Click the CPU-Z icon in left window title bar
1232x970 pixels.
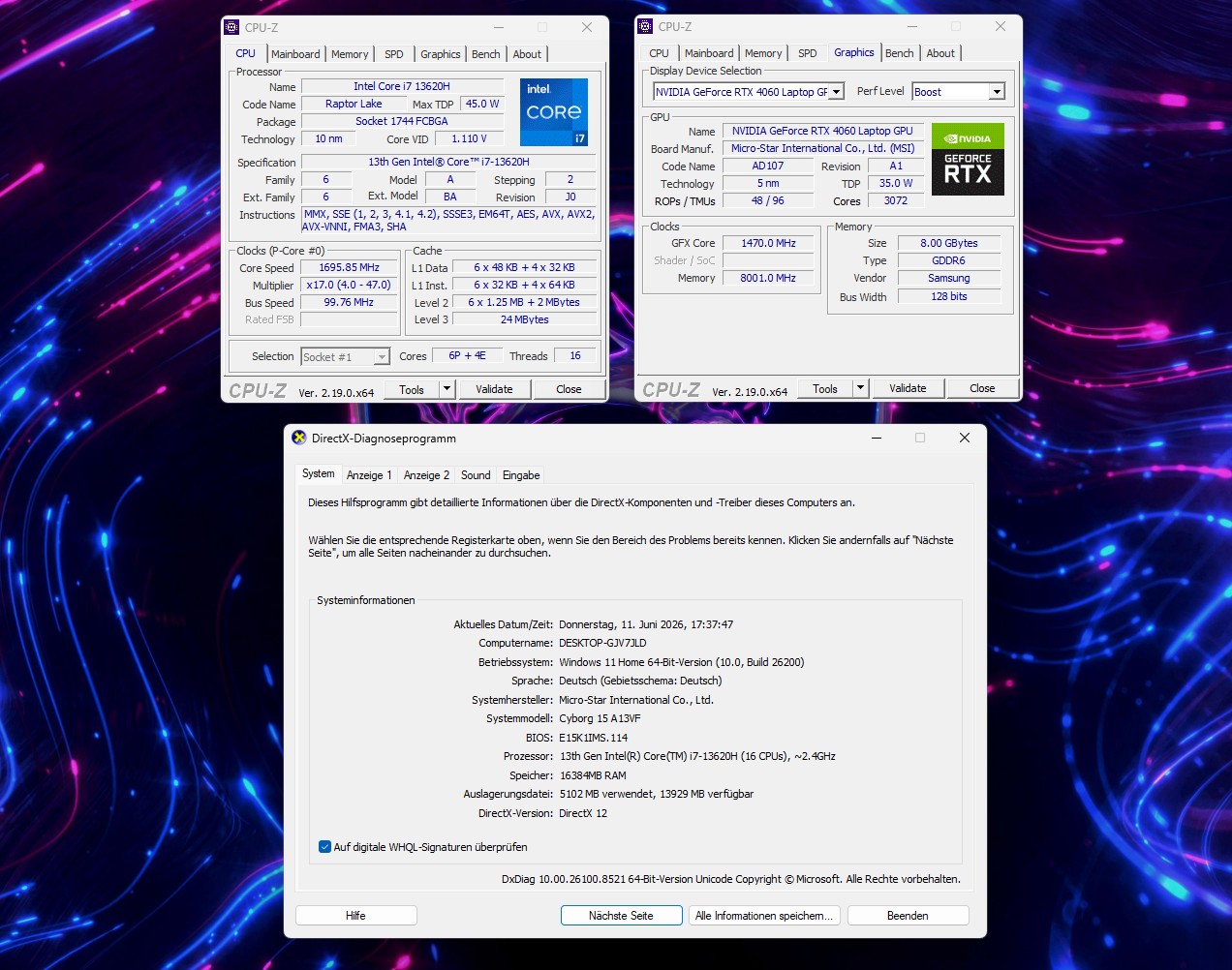[231, 27]
